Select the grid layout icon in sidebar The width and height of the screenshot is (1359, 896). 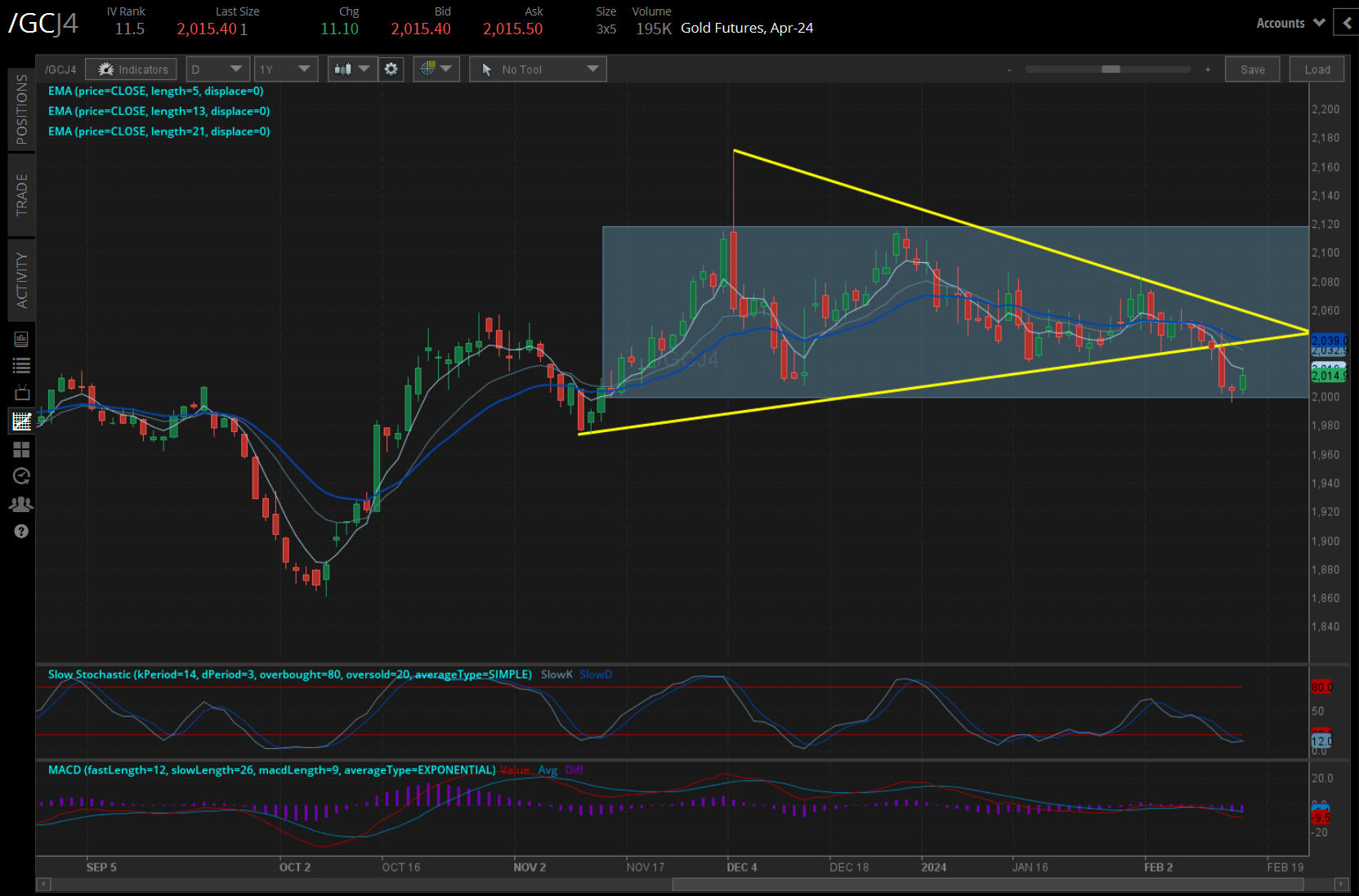21,448
